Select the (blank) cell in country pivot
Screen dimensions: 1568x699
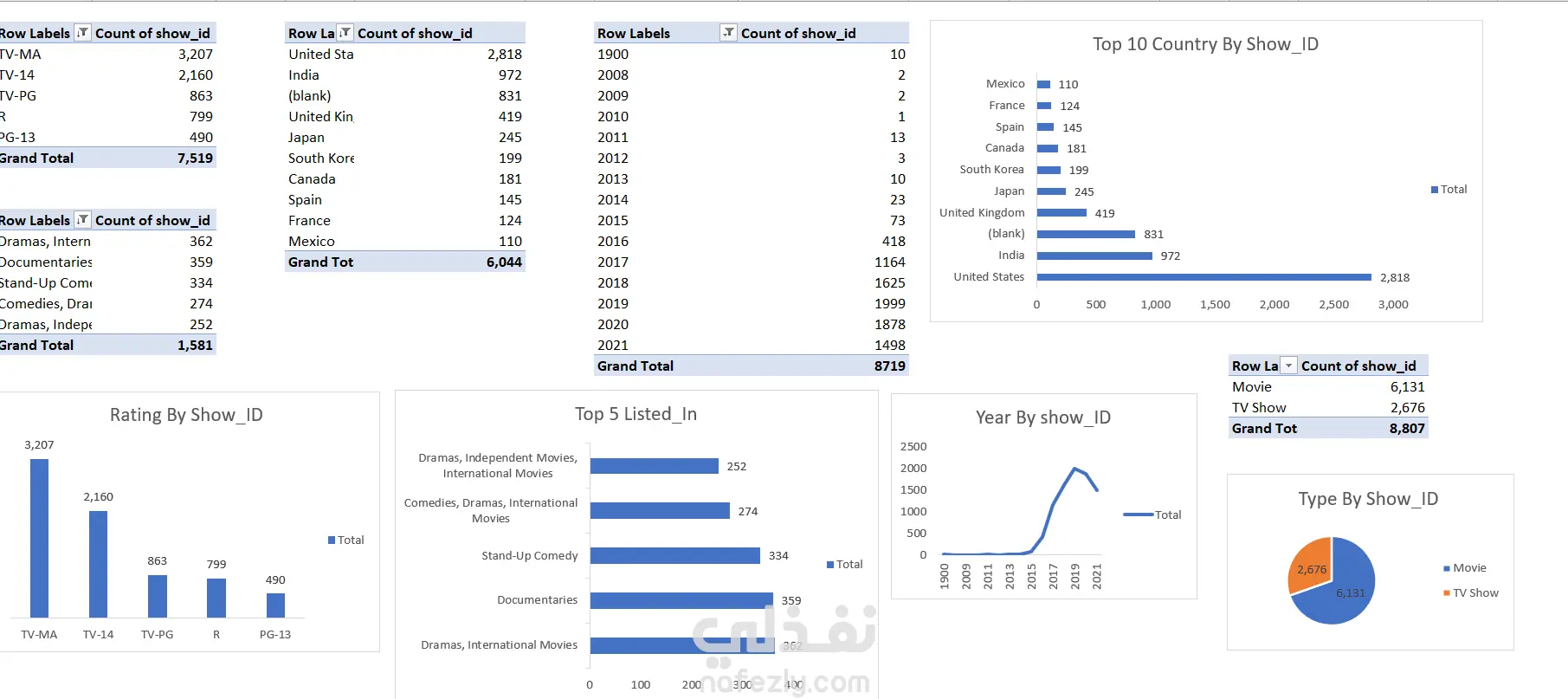(x=320, y=95)
